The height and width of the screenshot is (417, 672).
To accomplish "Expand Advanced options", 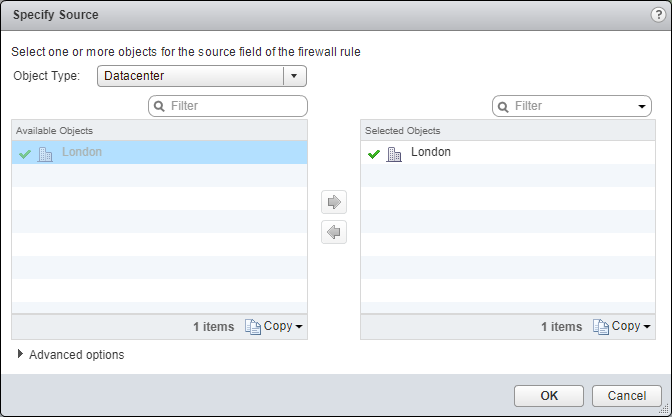I will point(21,354).
